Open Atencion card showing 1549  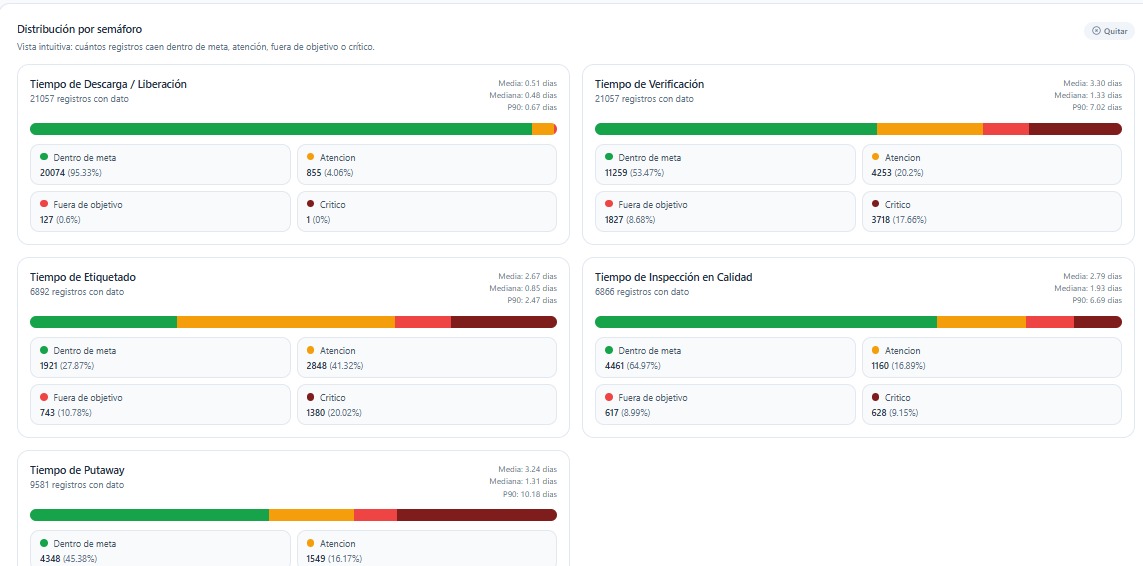click(x=426, y=548)
